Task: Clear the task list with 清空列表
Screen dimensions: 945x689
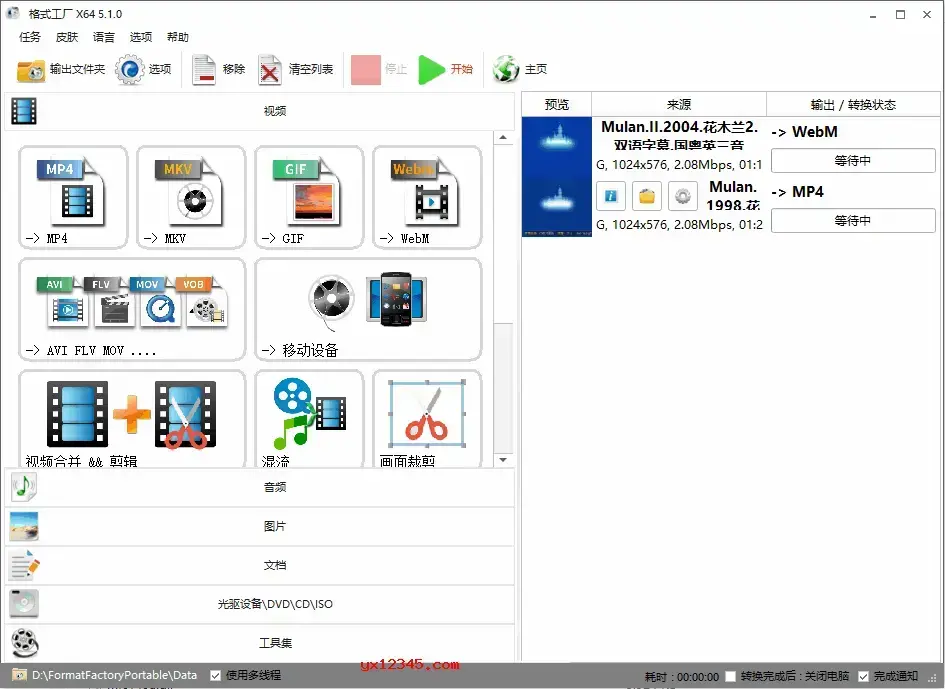Action: (x=295, y=69)
